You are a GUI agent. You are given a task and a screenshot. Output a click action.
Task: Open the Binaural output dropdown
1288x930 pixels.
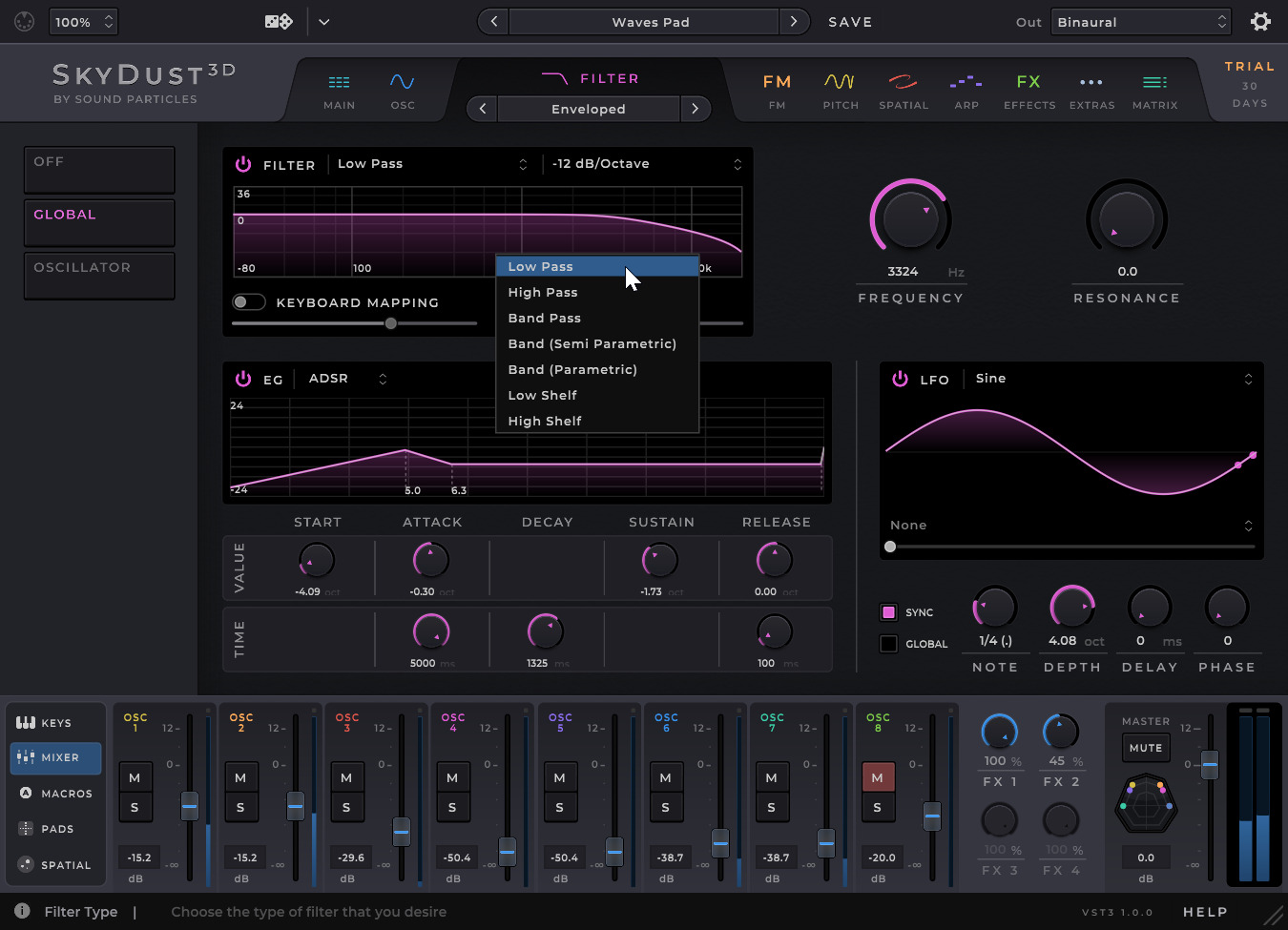[1141, 22]
